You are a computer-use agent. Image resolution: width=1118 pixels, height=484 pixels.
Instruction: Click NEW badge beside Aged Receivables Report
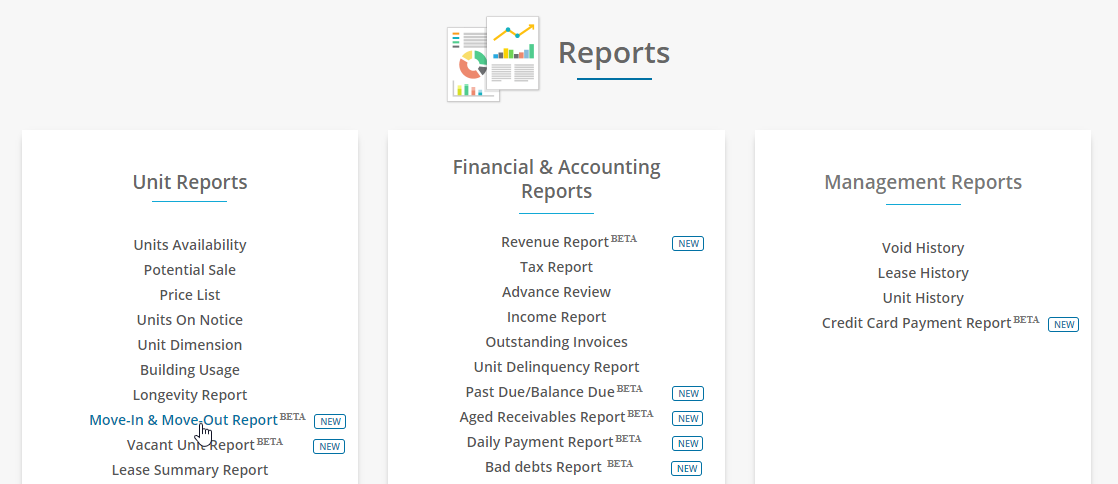[x=688, y=418]
